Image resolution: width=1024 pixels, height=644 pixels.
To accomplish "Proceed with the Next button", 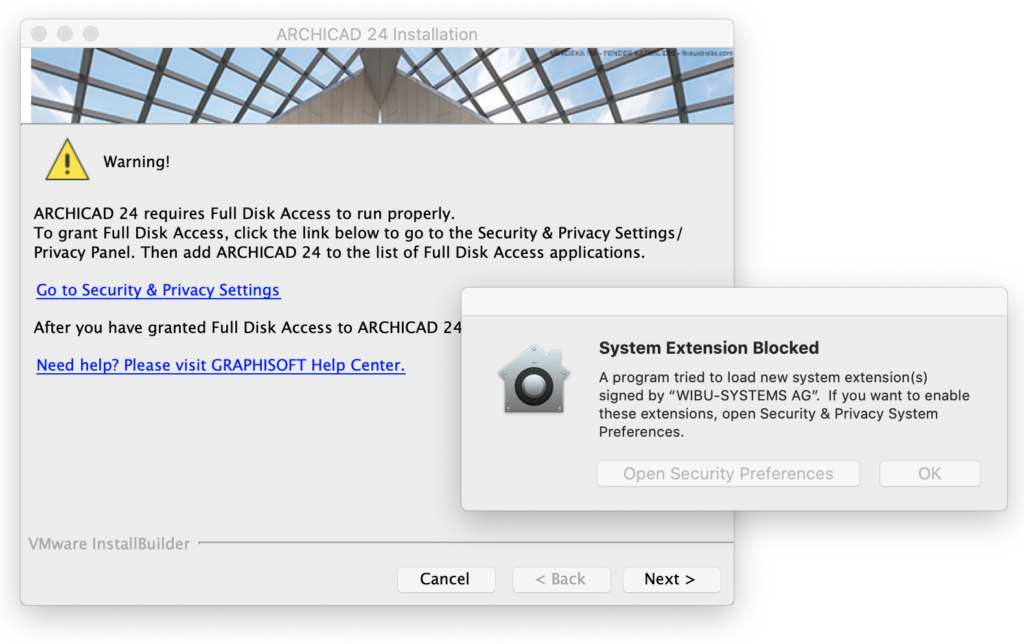I will coord(670,579).
